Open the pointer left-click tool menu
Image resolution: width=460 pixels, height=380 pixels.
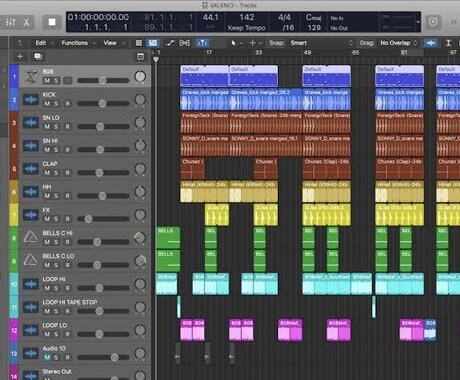[x=237, y=43]
